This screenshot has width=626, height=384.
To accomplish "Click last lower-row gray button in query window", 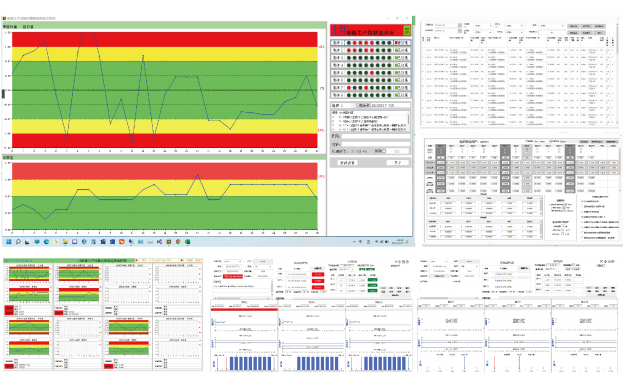I will click(x=599, y=33).
